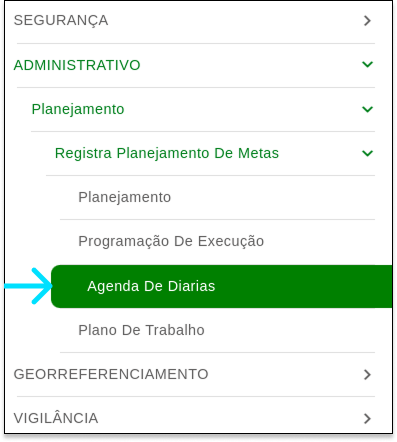Viewport: 397px width, 442px height.
Task: Collapse ADMINISTRATIVO using its down chevron
Action: pyautogui.click(x=367, y=64)
